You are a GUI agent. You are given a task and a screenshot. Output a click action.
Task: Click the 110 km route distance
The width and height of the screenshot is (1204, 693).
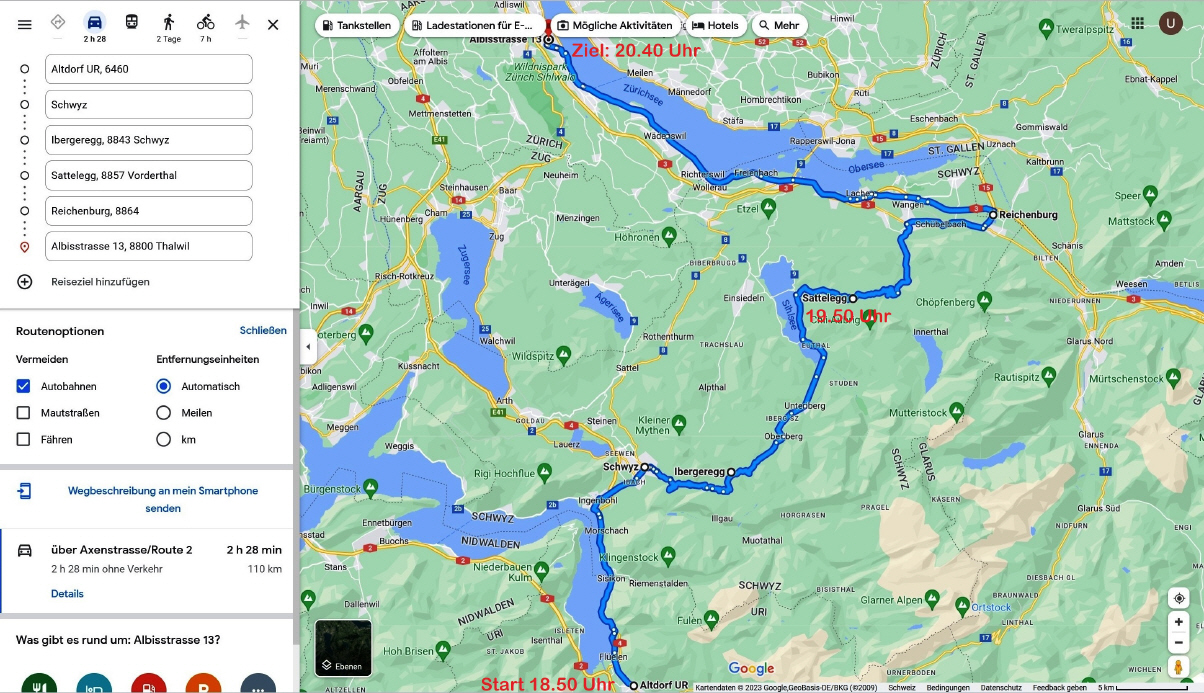[265, 570]
